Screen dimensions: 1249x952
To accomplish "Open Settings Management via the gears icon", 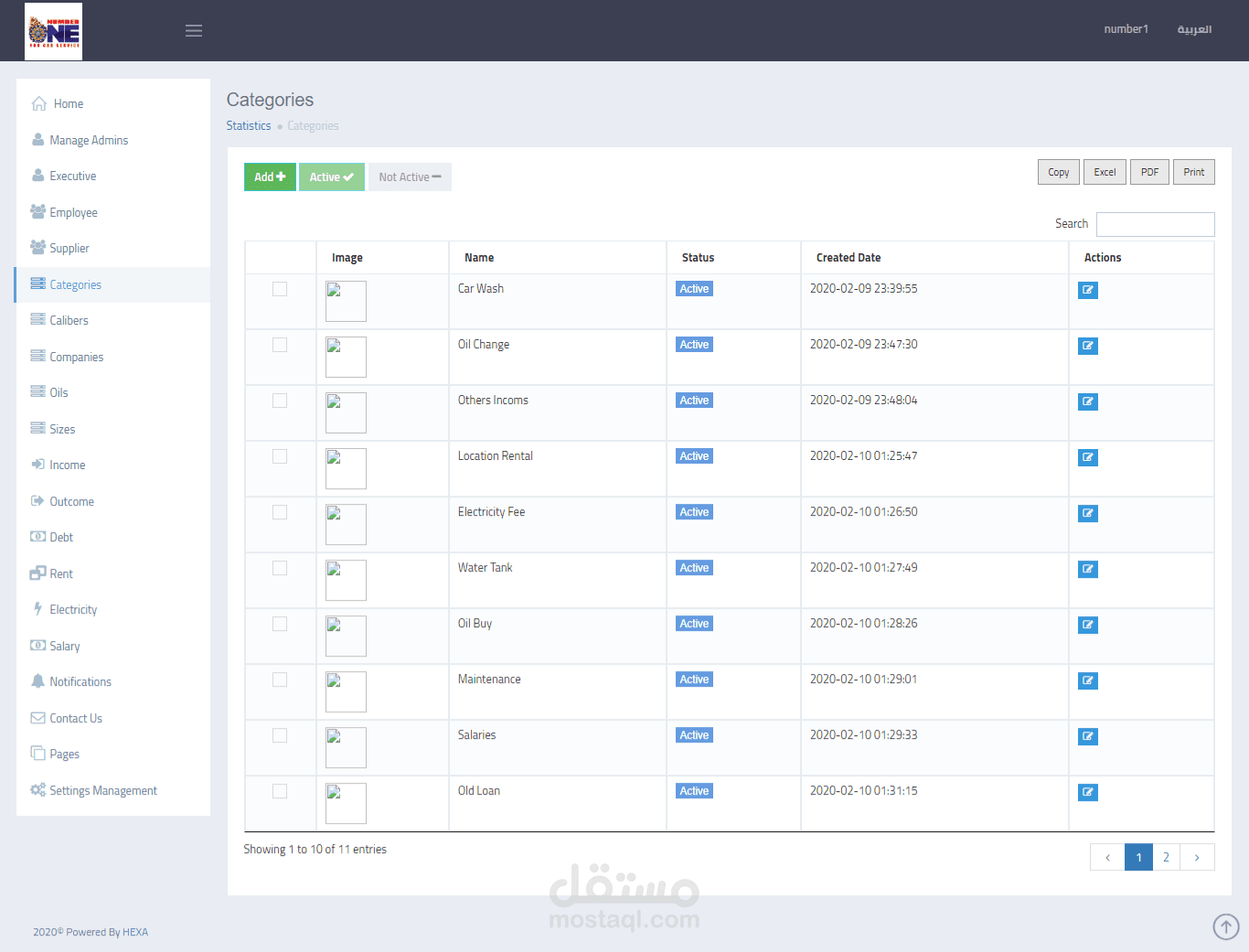I will click(37, 790).
